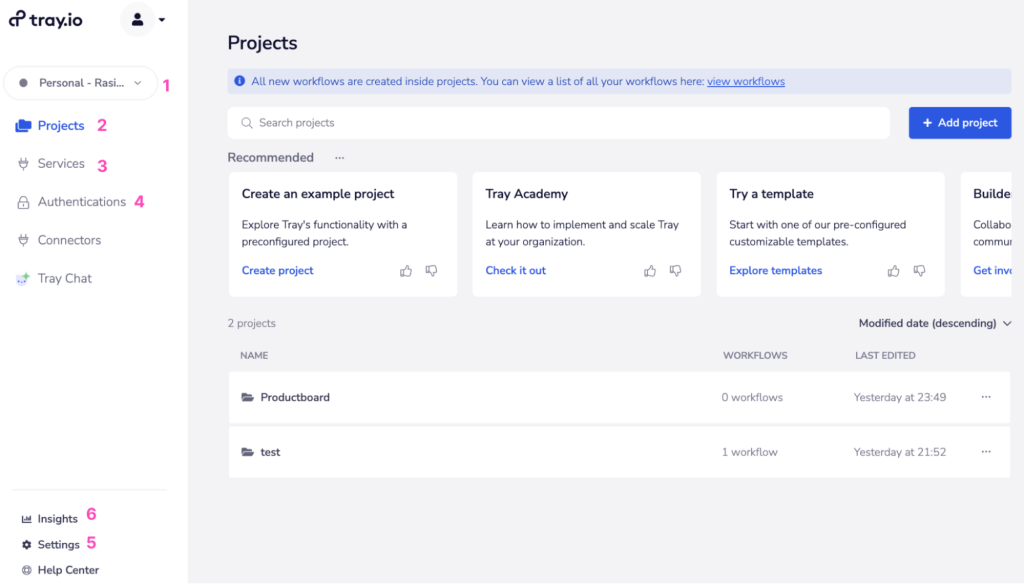Screen dimensions: 1024x584
Task: Click the 2 projects count label
Action: click(251, 323)
